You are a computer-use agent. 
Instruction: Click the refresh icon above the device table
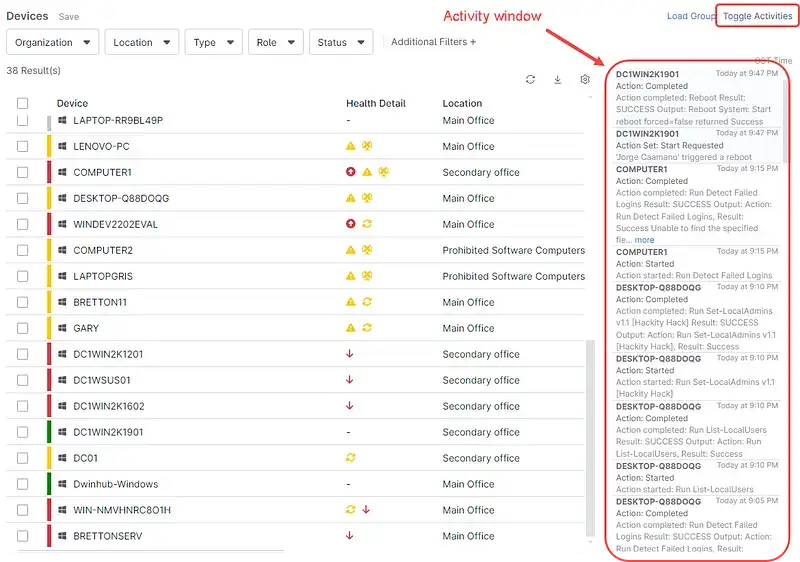[530, 80]
